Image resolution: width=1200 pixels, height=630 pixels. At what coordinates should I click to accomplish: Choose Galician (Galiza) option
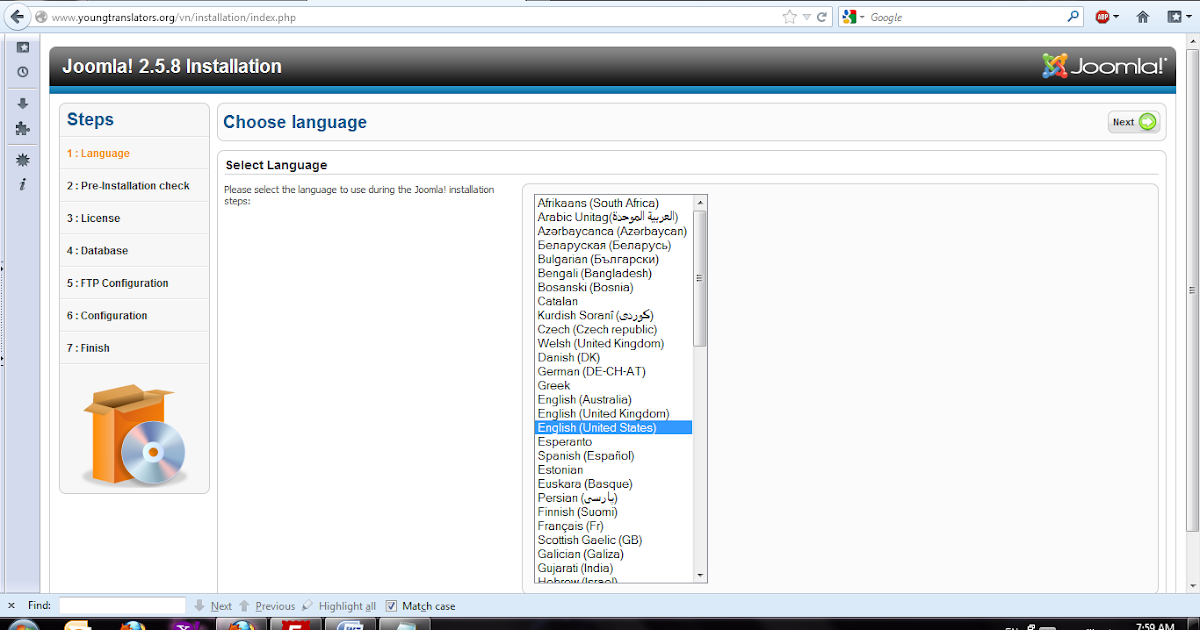(613, 553)
